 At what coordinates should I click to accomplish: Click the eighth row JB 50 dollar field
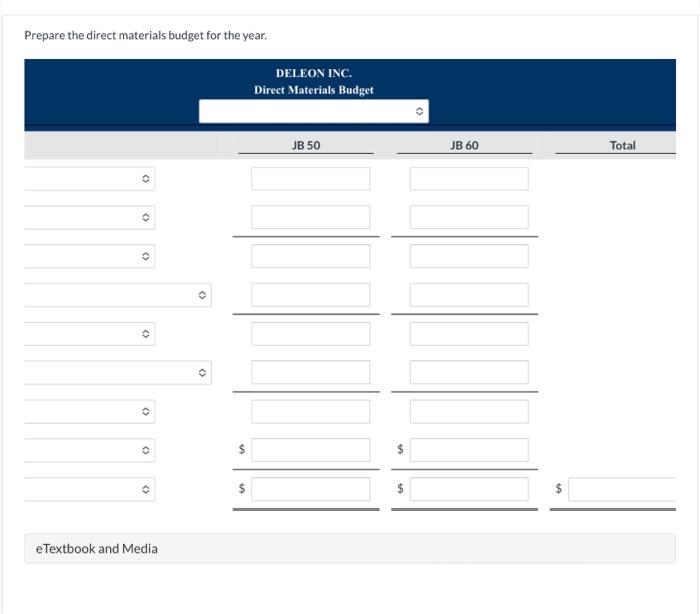[311, 451]
